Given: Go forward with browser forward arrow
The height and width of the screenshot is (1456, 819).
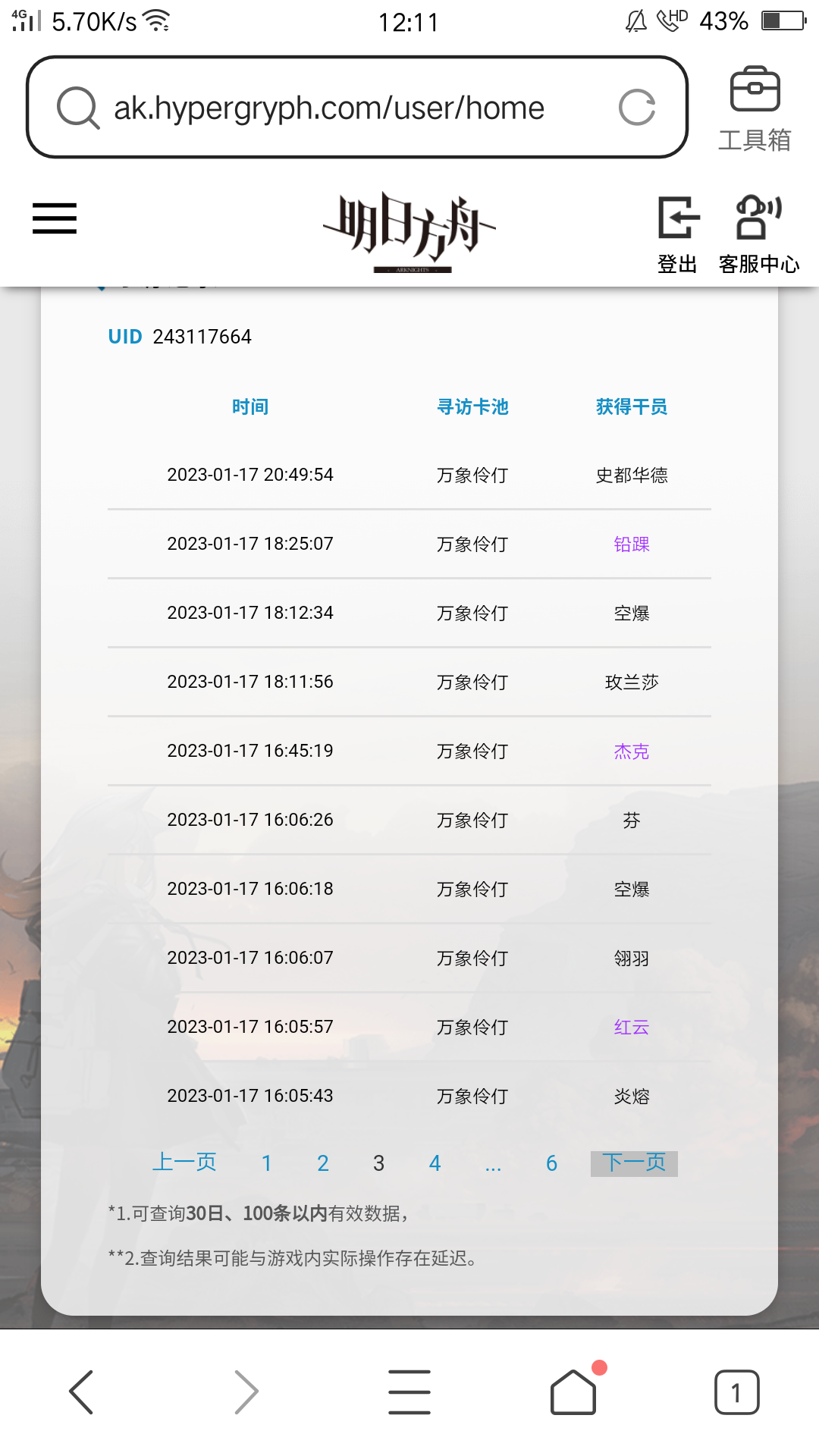Looking at the screenshot, I should point(246,1392).
